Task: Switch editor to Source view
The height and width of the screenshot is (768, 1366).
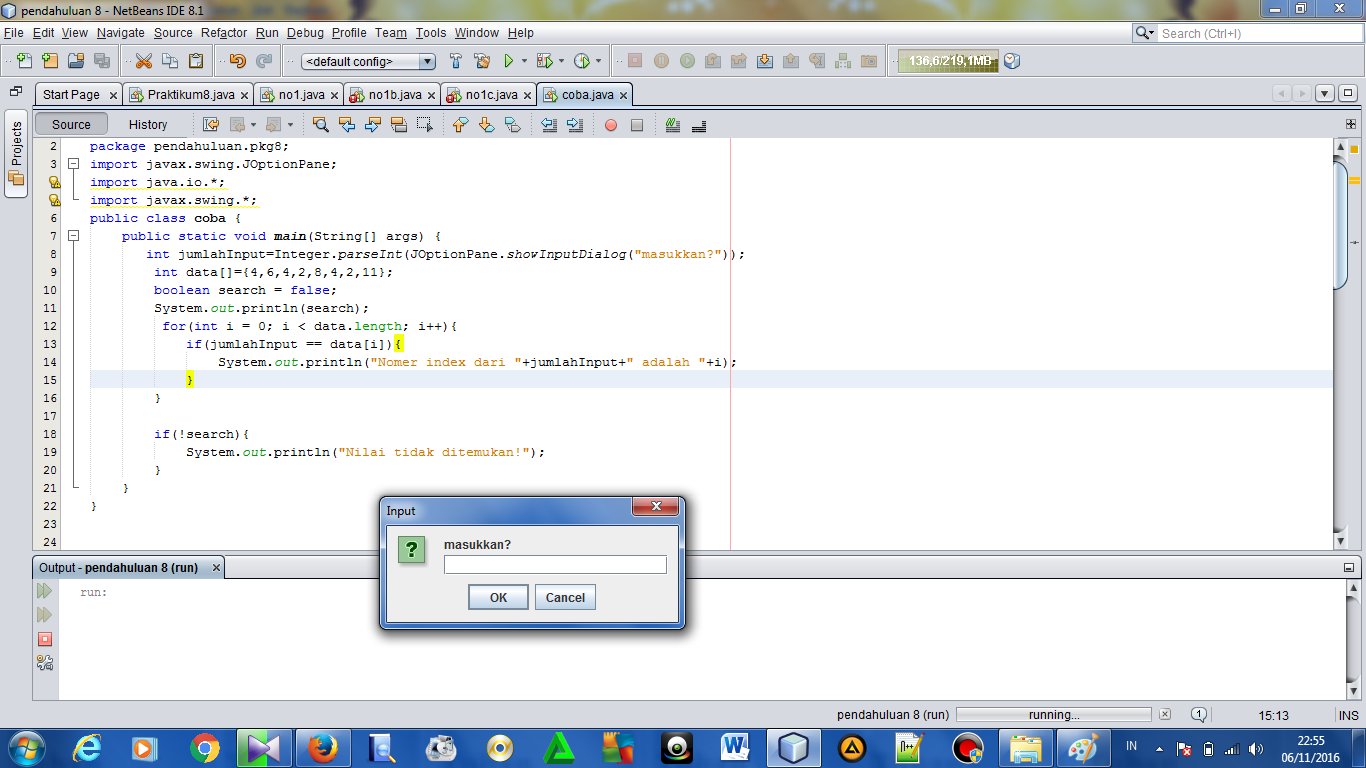Action: point(71,125)
